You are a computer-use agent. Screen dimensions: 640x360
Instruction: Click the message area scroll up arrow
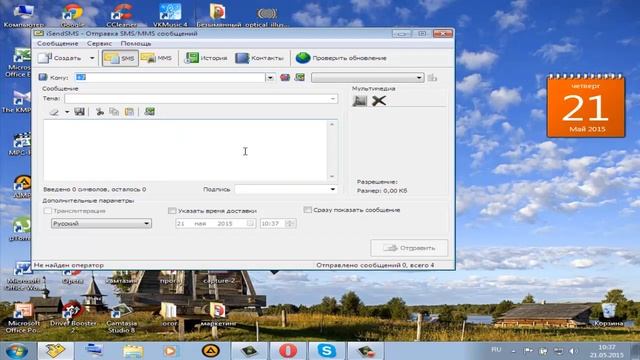coord(332,124)
